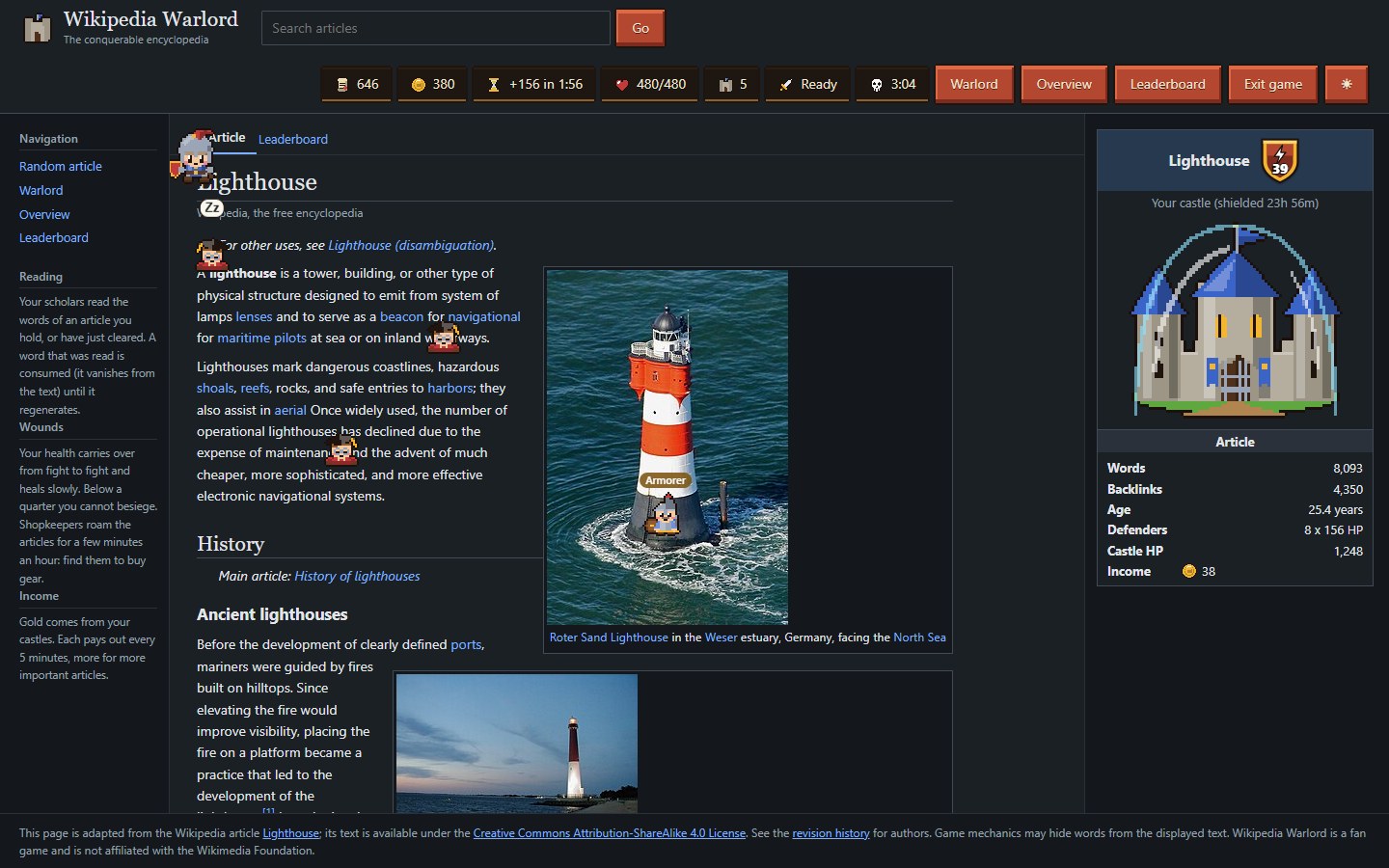The image size is (1389, 868).
Task: Click the castle count indicator showing 5
Action: click(x=732, y=84)
